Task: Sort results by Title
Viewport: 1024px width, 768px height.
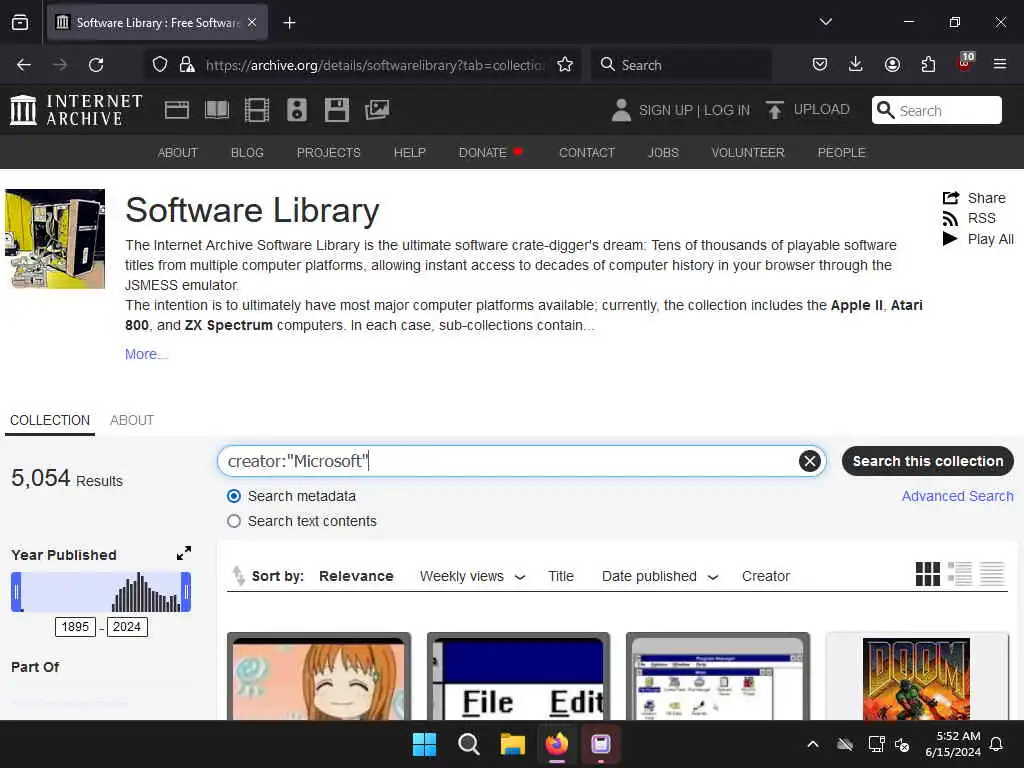Action: coord(561,576)
